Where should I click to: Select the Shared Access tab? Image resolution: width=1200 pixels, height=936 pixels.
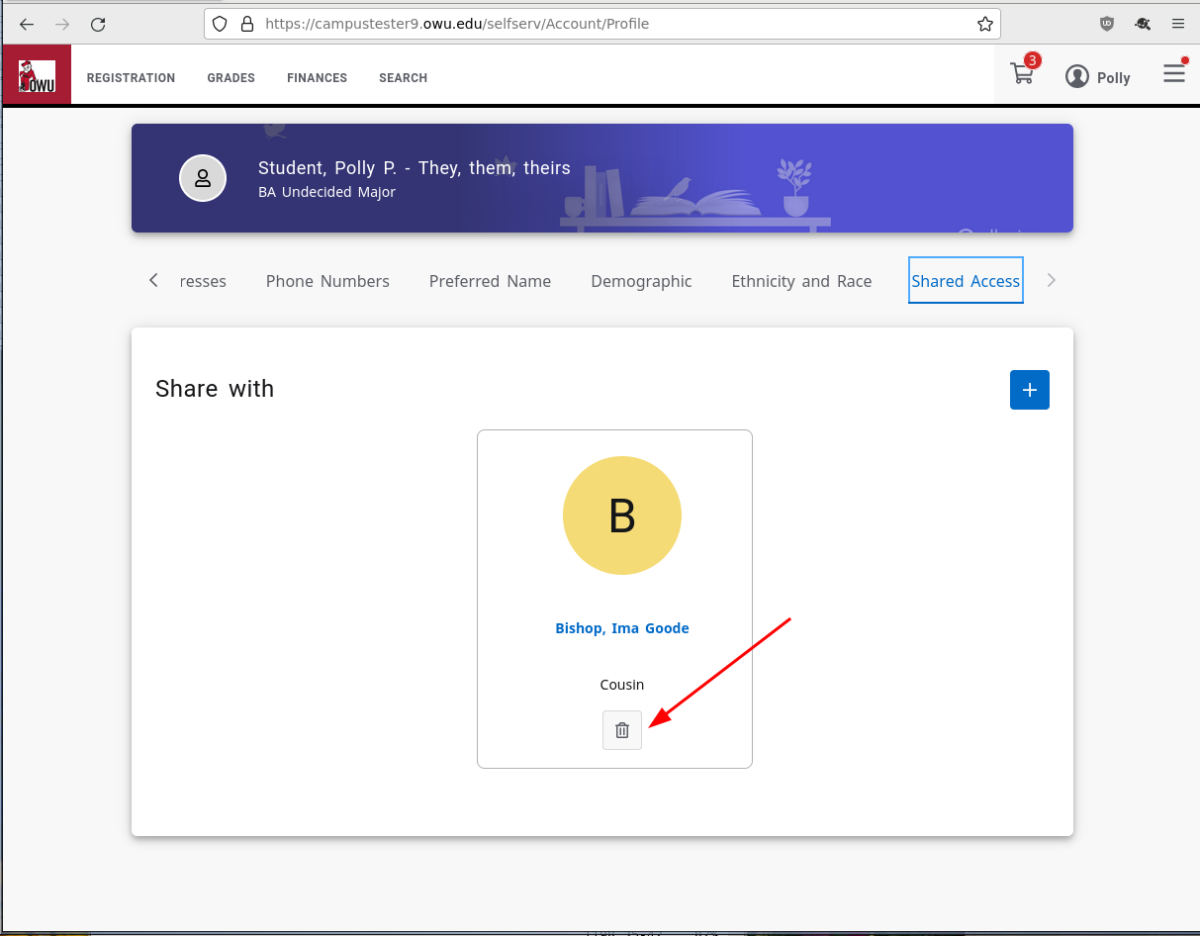[x=966, y=280]
